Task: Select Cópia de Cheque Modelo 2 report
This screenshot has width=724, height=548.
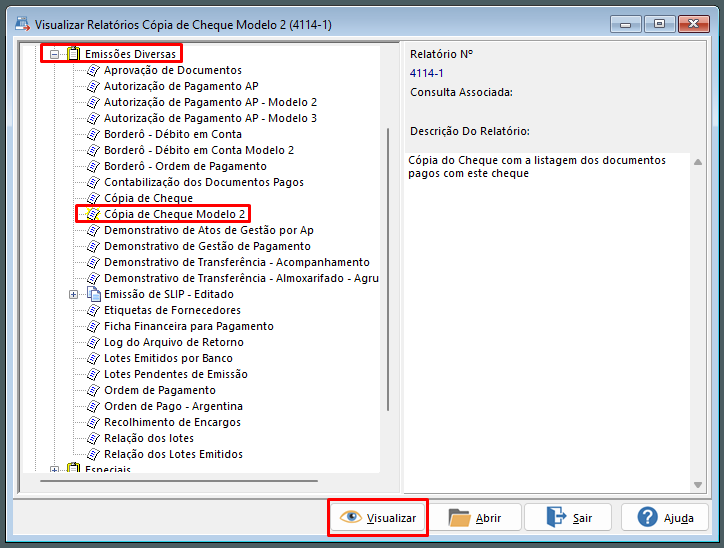Action: tap(175, 214)
